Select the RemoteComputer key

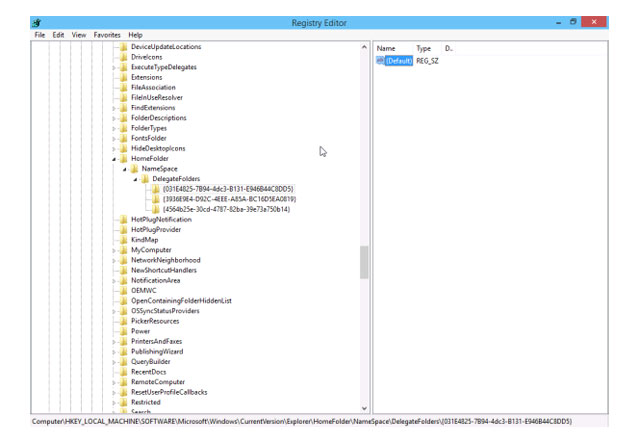pyautogui.click(x=158, y=382)
